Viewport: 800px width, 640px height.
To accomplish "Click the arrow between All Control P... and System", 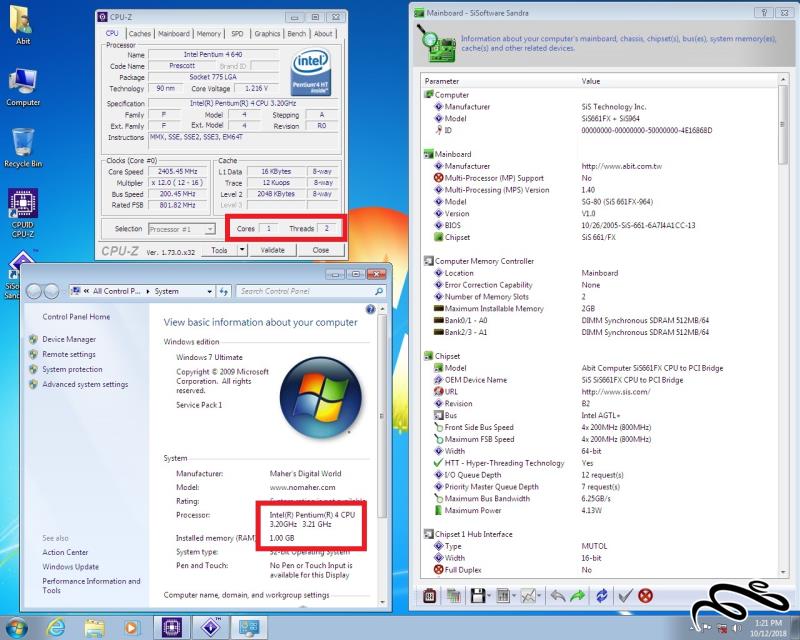I will [x=148, y=291].
